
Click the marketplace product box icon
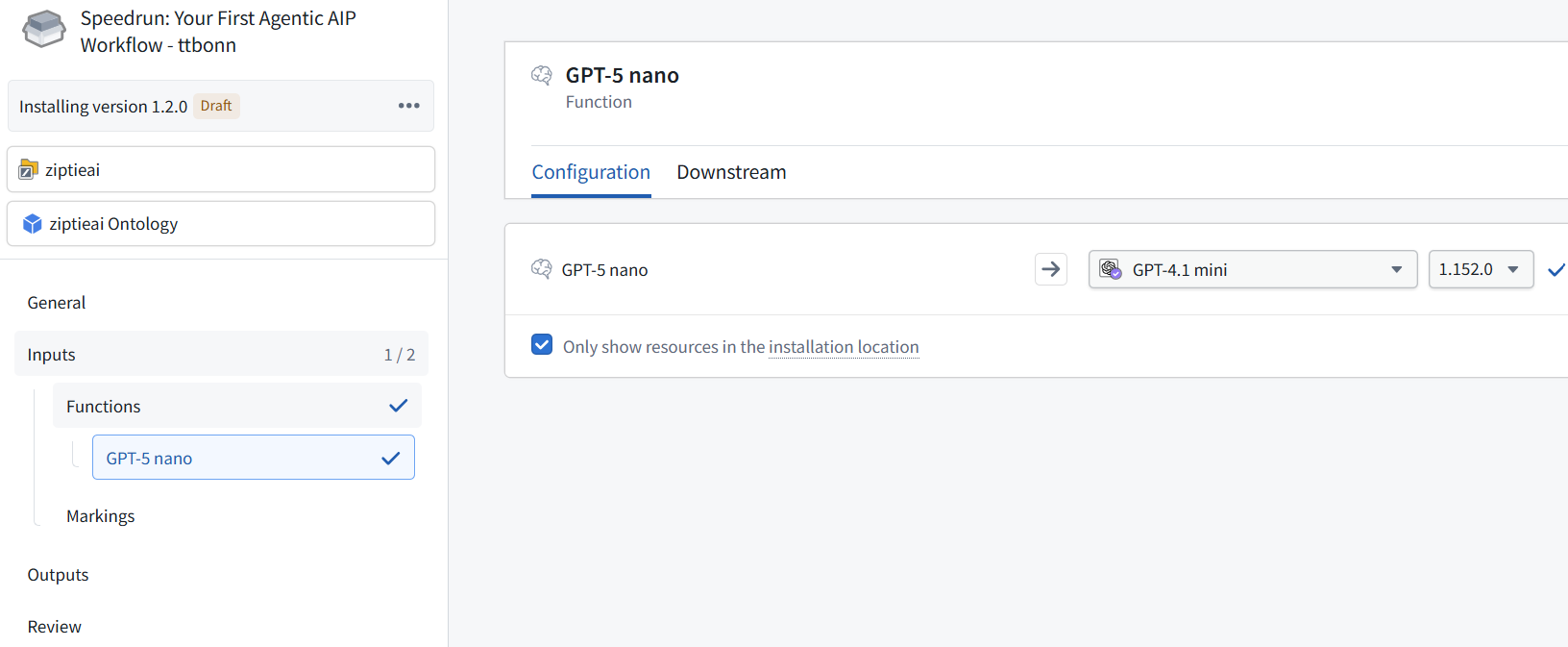[x=44, y=30]
